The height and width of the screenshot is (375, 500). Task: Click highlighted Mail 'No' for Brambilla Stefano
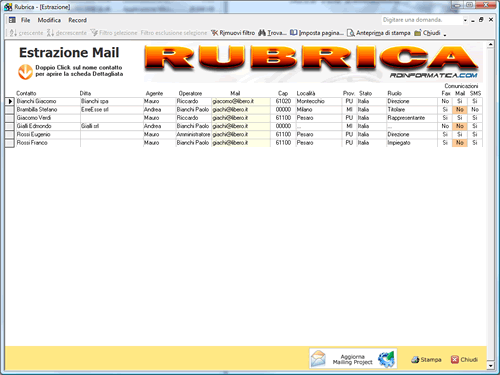[460, 110]
